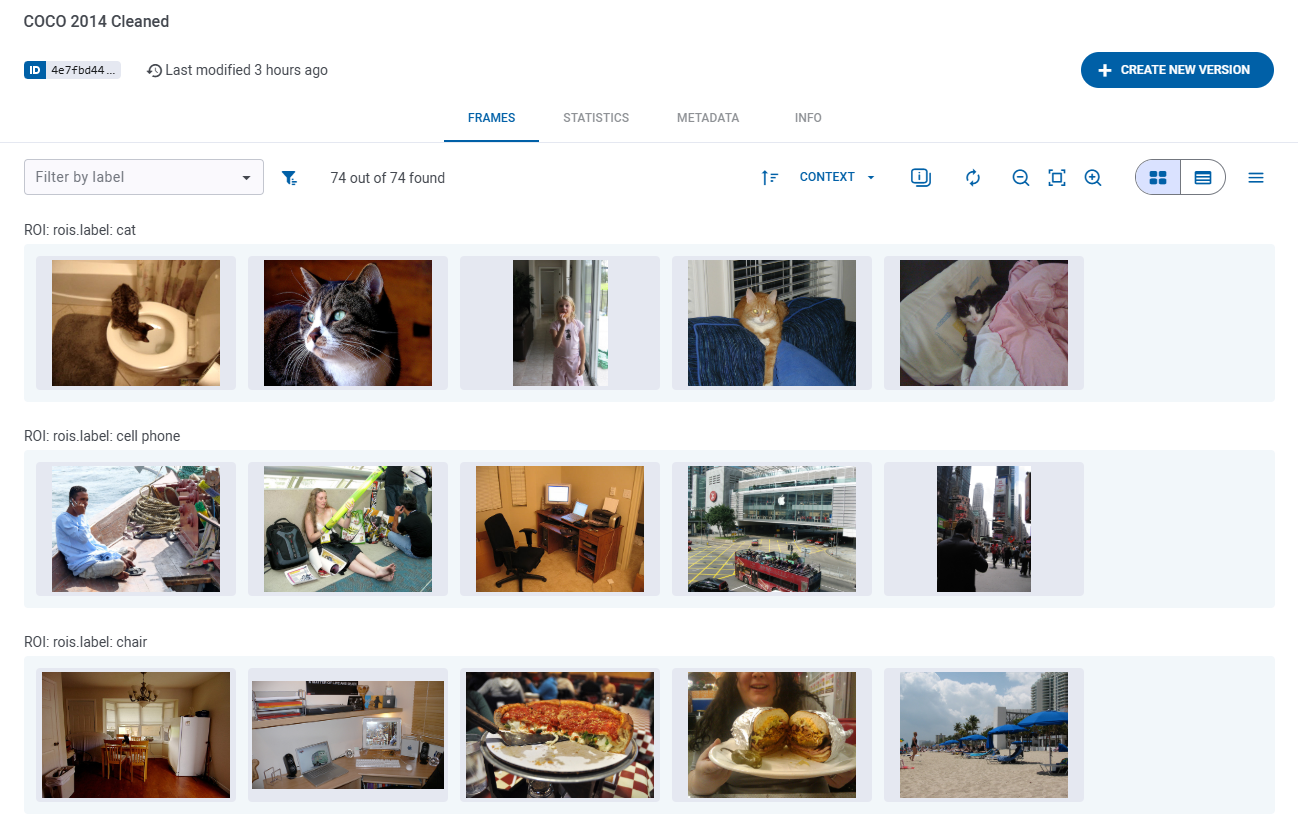Select the advanced filter icon
This screenshot has height=829, width=1298.
click(x=290, y=177)
